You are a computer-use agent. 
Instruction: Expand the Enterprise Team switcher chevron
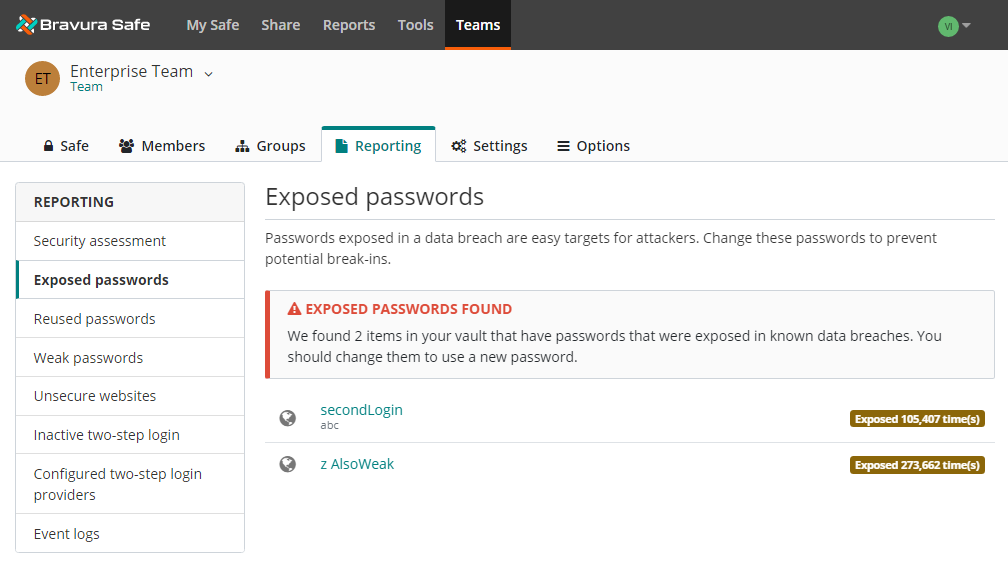coord(208,74)
